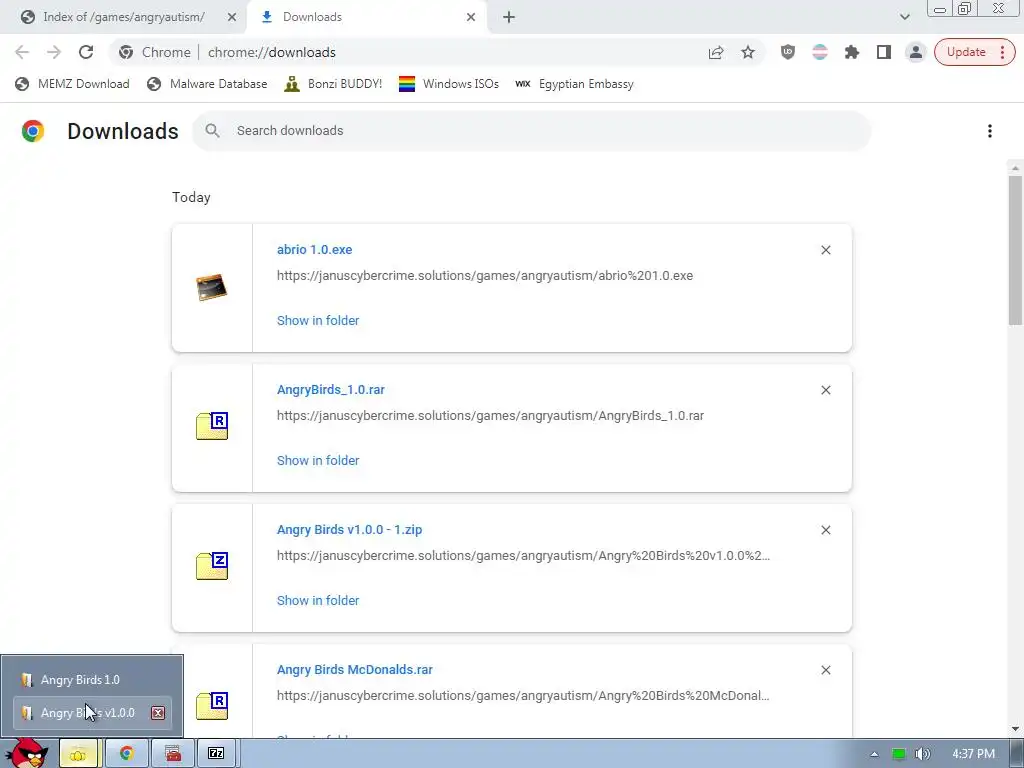Open the volume speaker tray icon

(x=922, y=754)
